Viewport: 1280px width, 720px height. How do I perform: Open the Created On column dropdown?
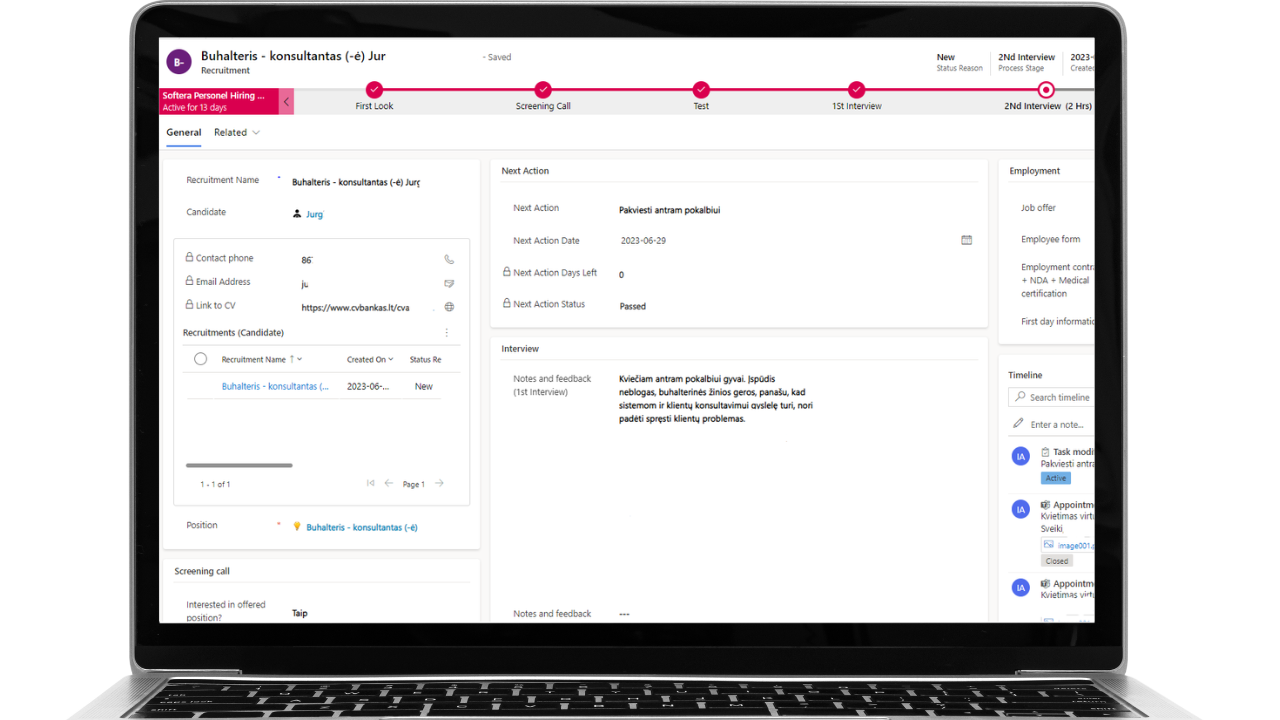[x=390, y=359]
